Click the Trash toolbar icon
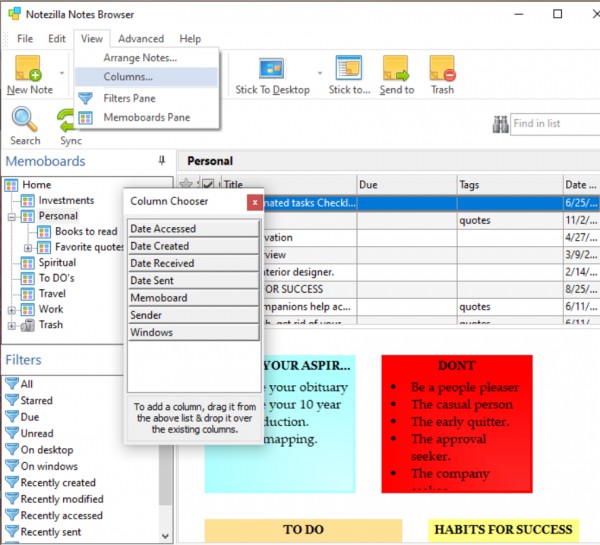Screen dimensions: 600x545 pos(443,68)
